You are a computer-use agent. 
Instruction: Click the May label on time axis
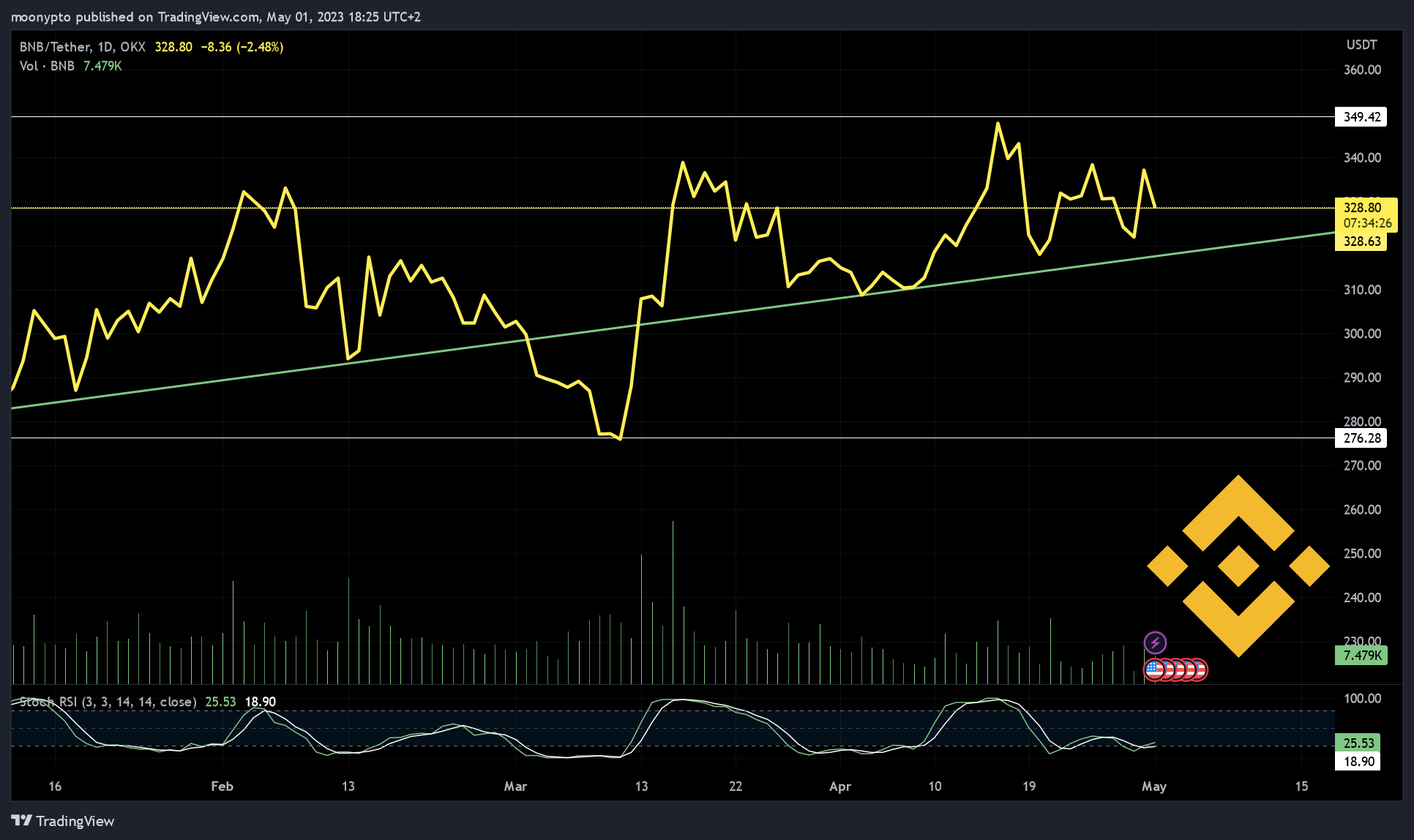coord(1154,787)
